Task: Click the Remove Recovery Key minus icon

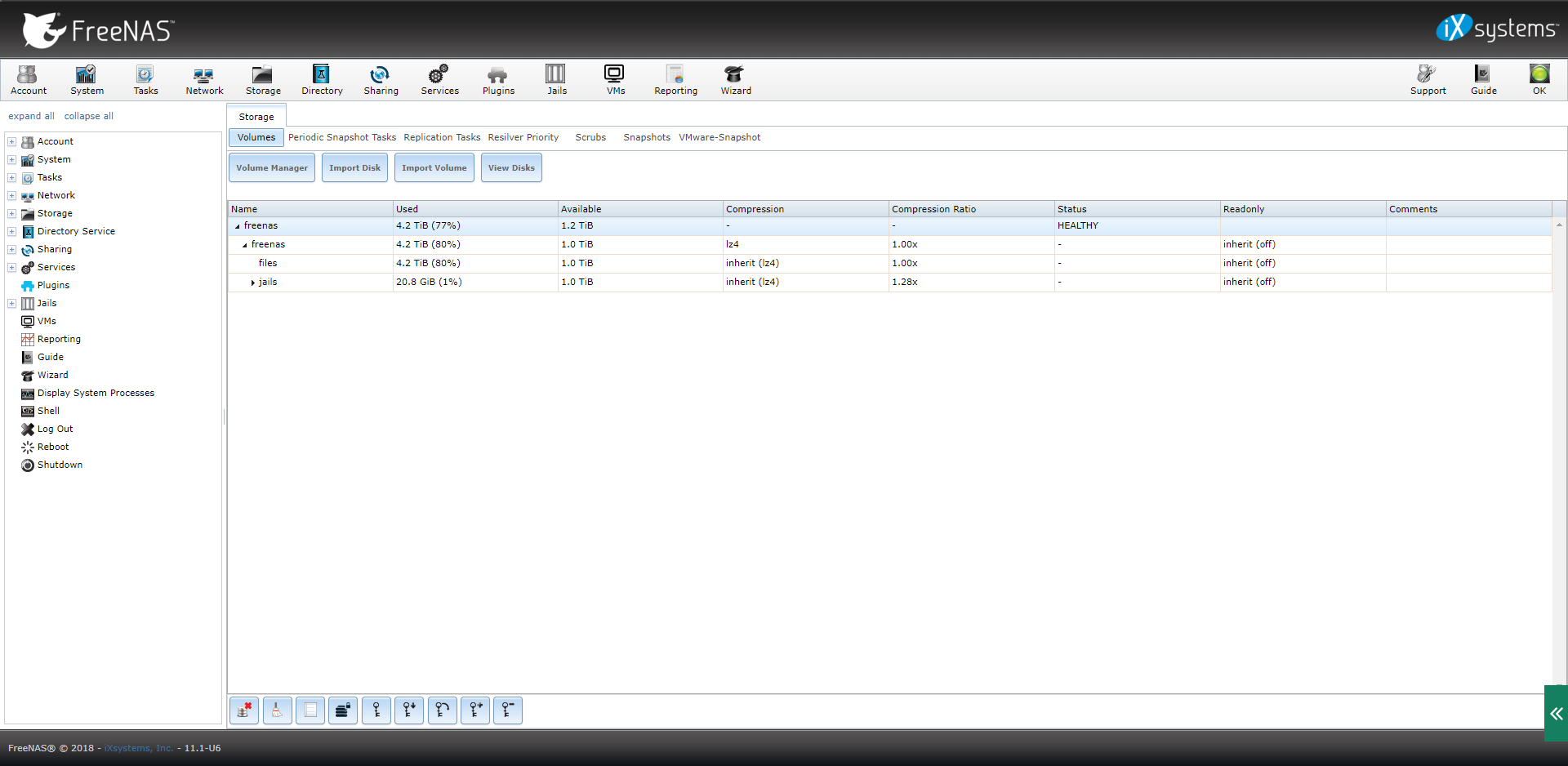Action: pyautogui.click(x=508, y=710)
